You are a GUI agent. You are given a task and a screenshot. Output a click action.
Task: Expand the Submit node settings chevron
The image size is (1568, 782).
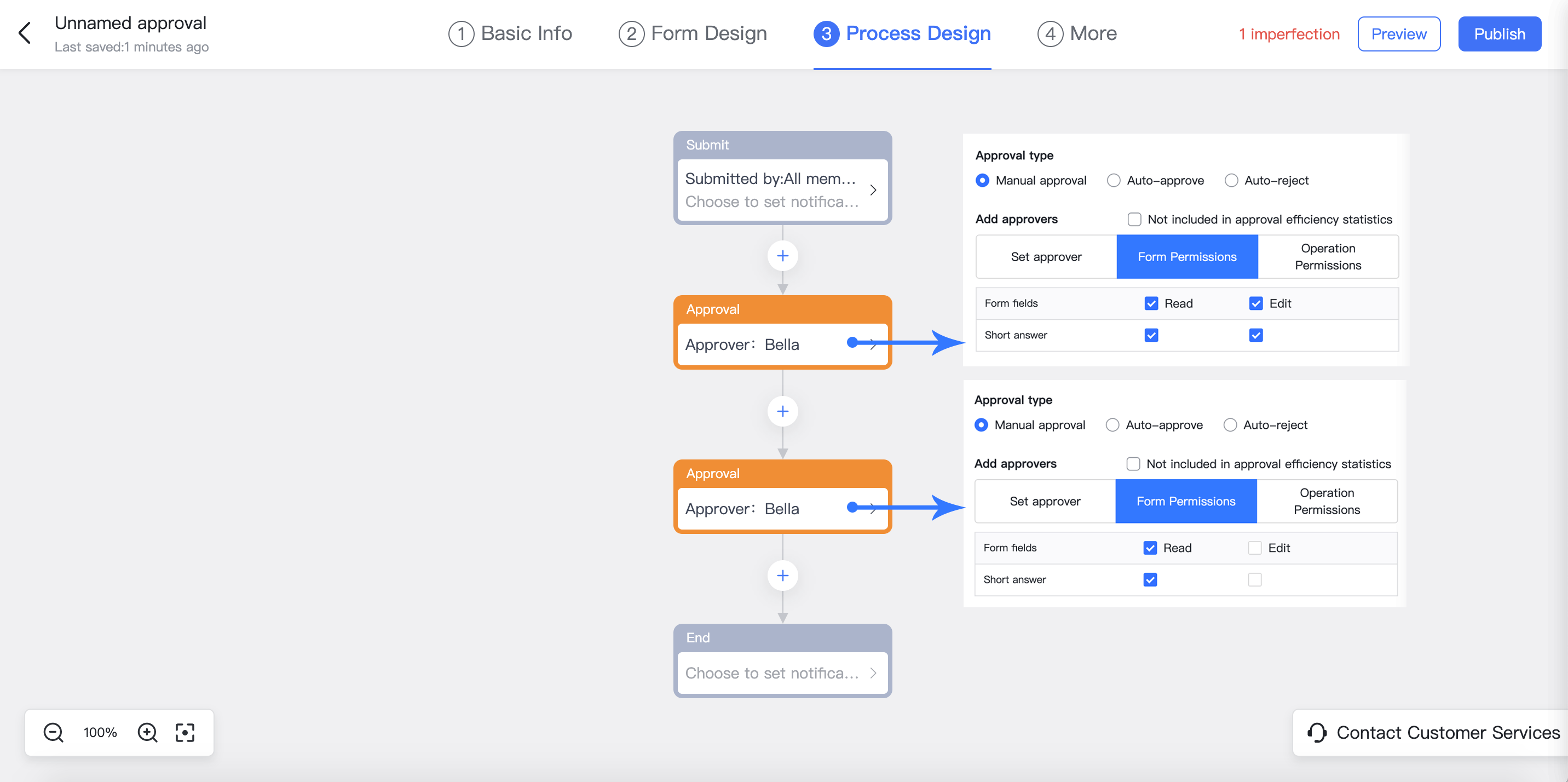873,190
